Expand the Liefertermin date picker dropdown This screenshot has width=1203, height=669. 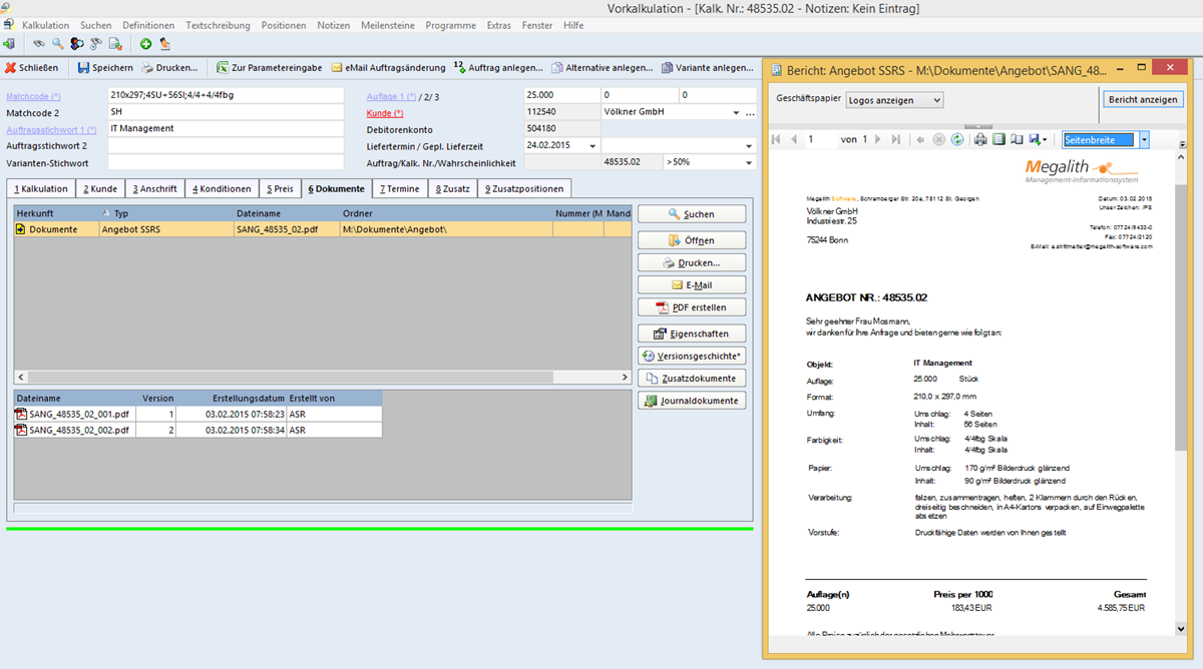[593, 146]
